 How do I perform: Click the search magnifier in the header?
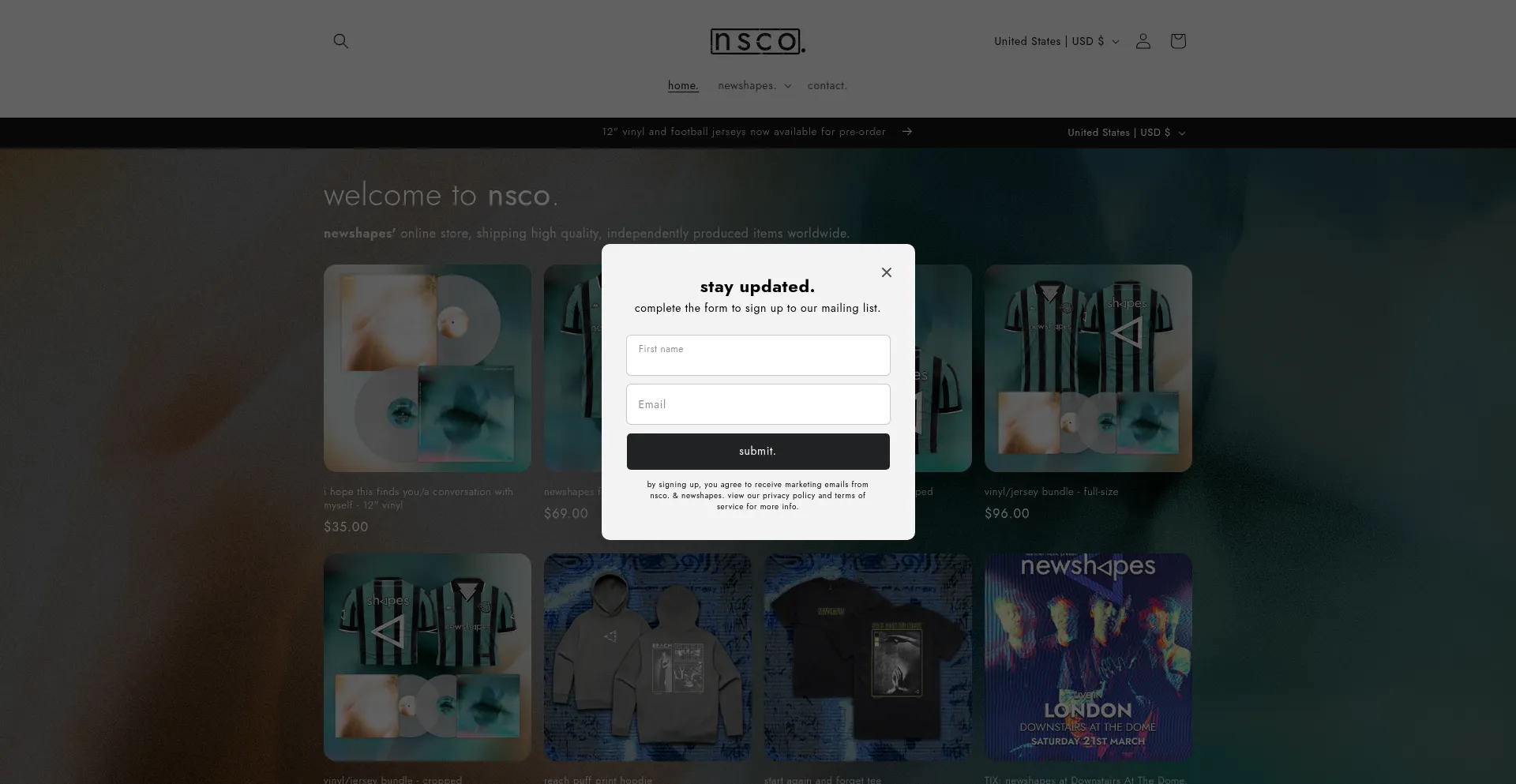(x=340, y=40)
